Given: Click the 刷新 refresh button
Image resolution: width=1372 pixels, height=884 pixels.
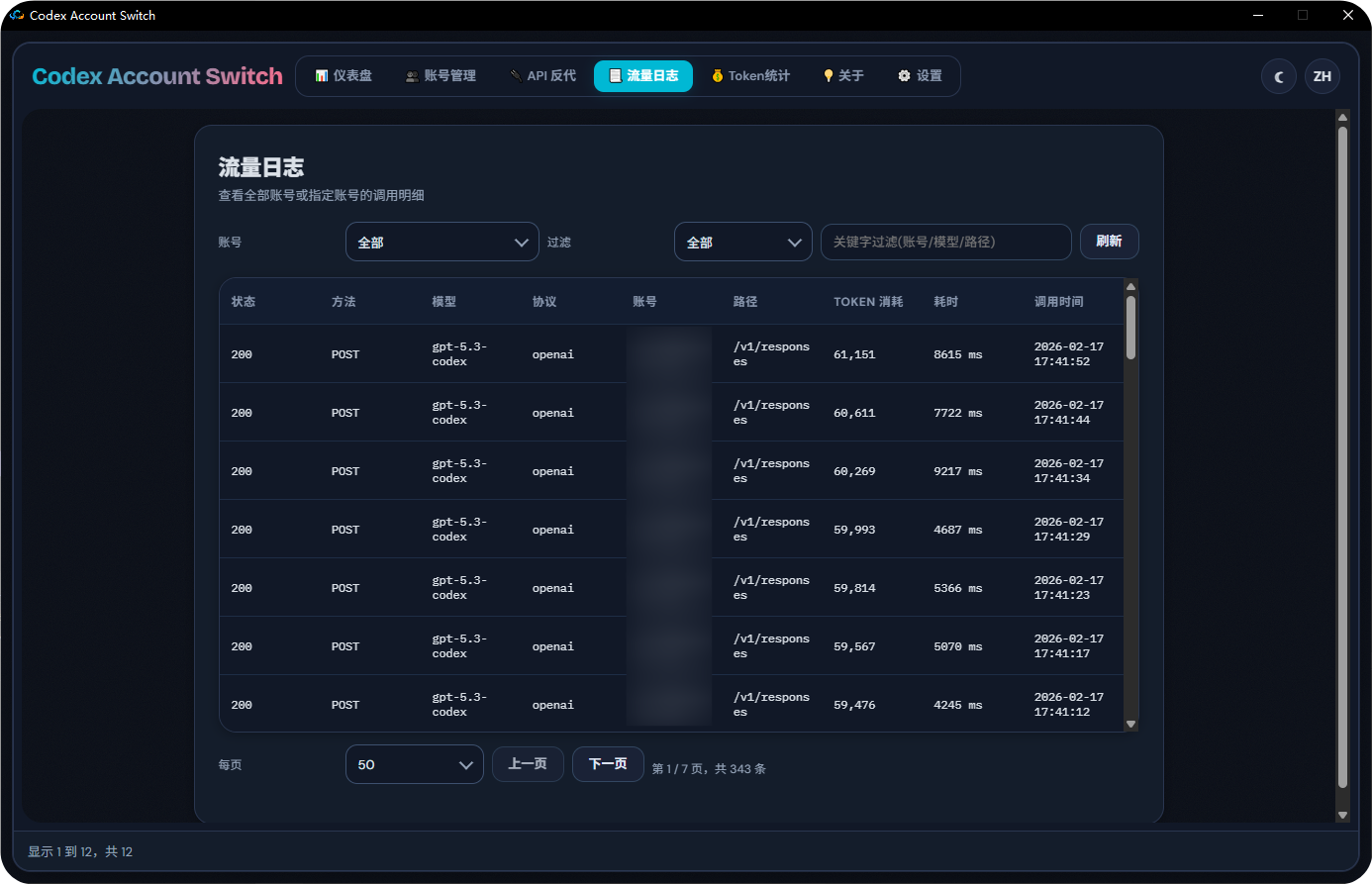Looking at the screenshot, I should [x=1110, y=242].
